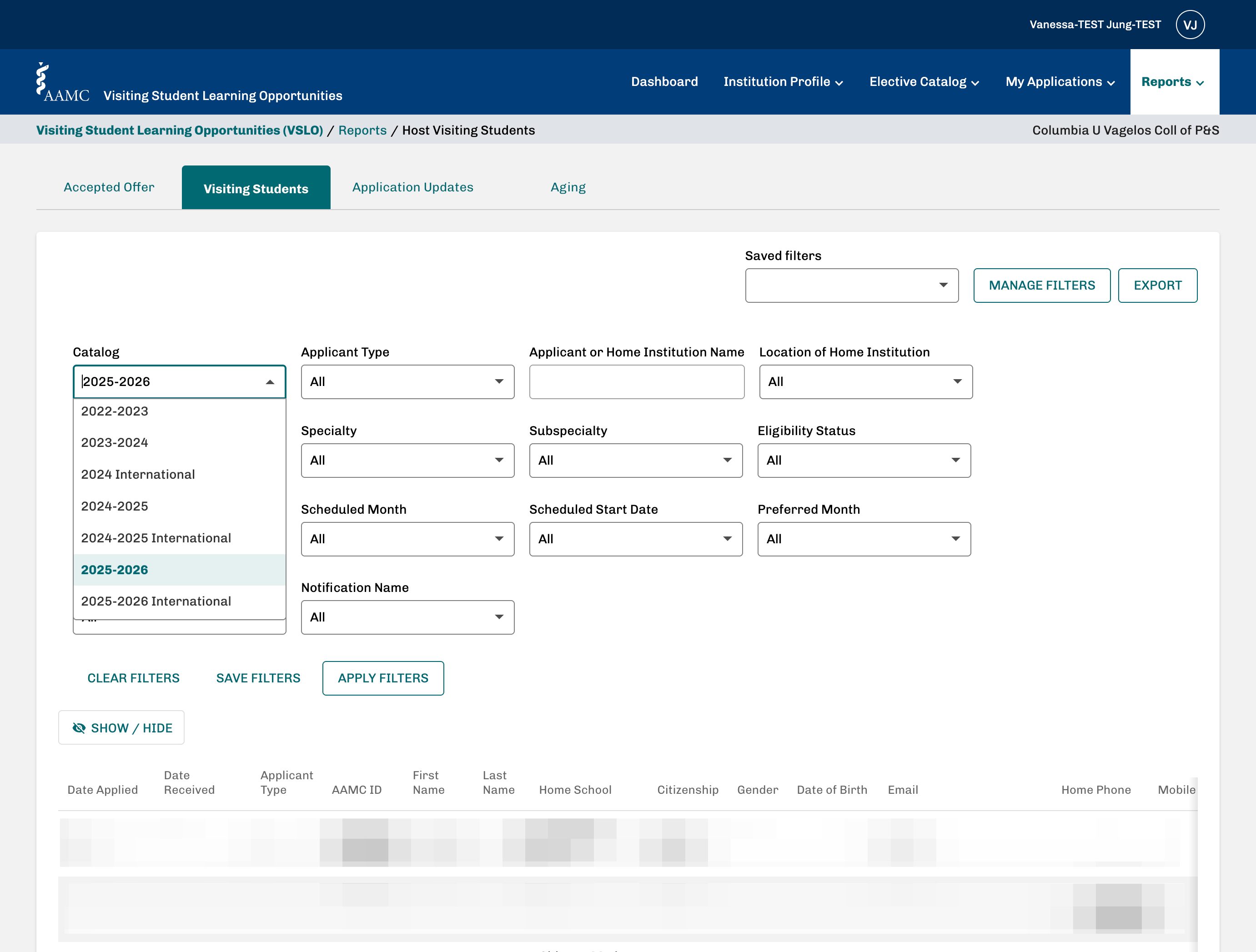Switch to the Accepted Offer tab
The height and width of the screenshot is (952, 1256).
pyautogui.click(x=109, y=187)
